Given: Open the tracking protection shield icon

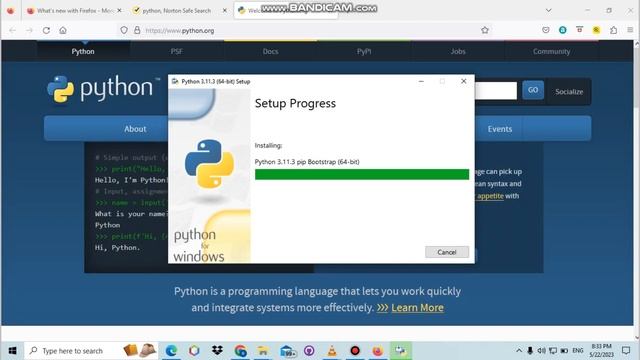Looking at the screenshot, I should coord(124,30).
